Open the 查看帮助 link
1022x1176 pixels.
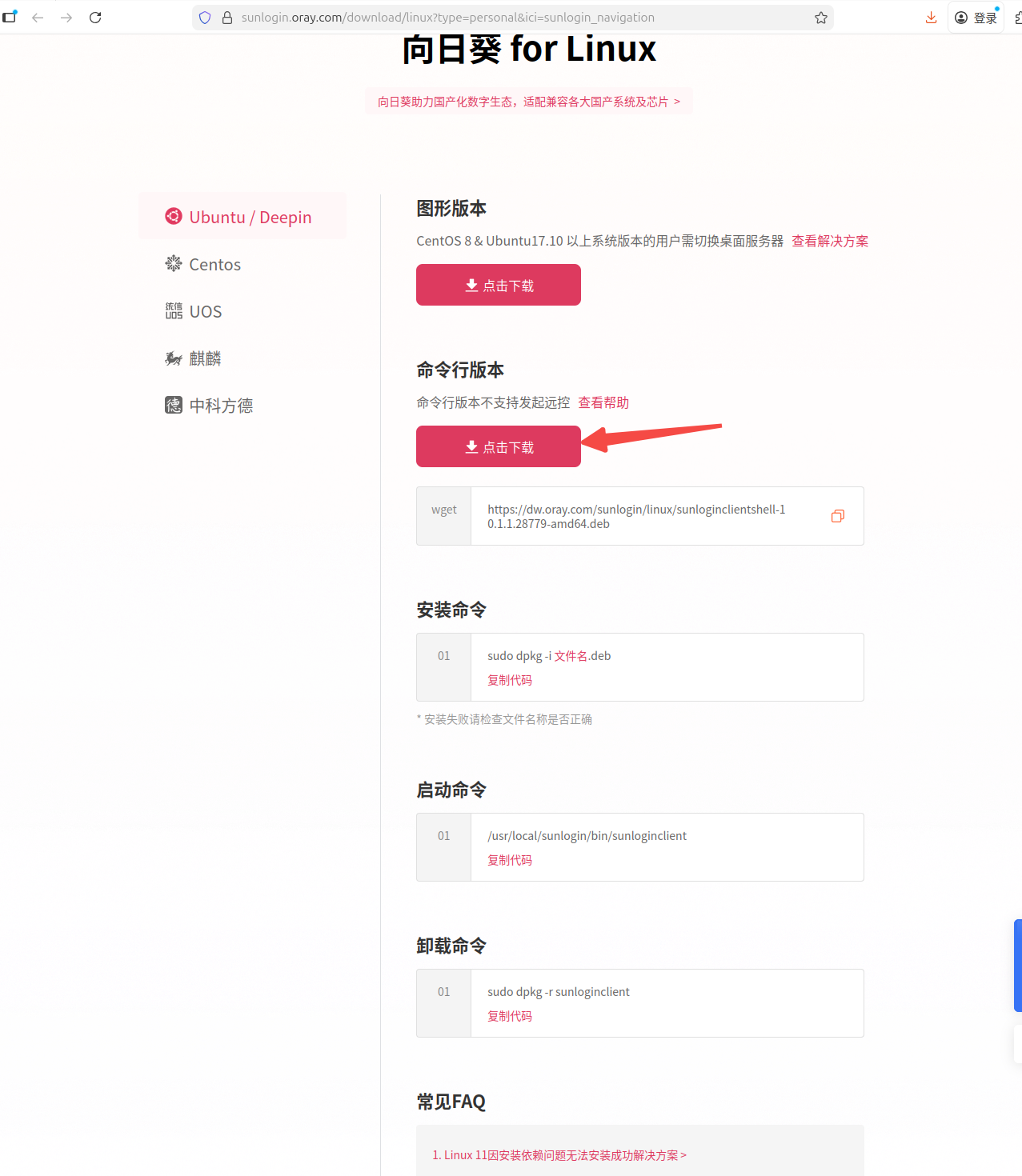[x=603, y=402]
